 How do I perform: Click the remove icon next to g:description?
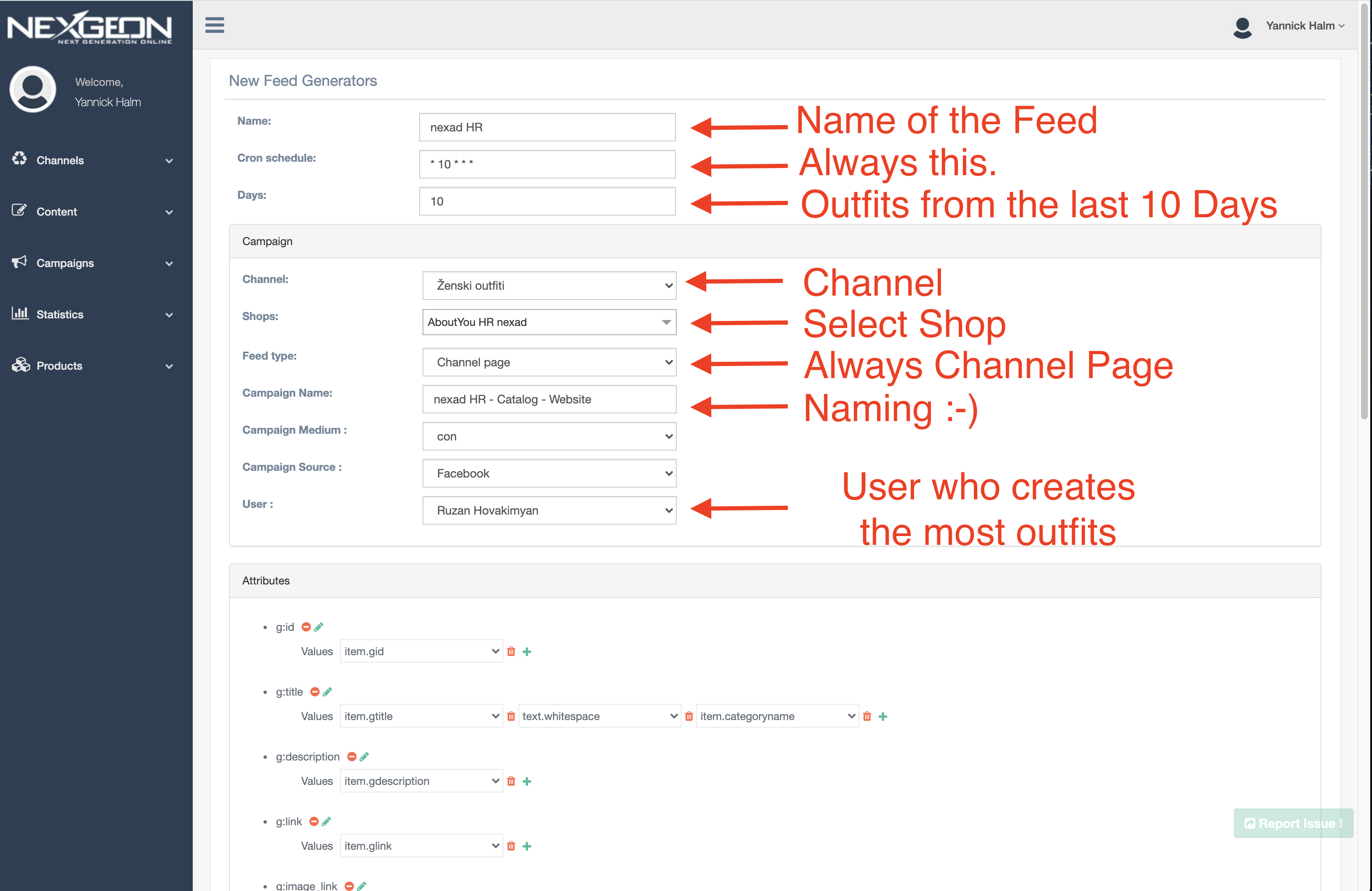pos(352,756)
